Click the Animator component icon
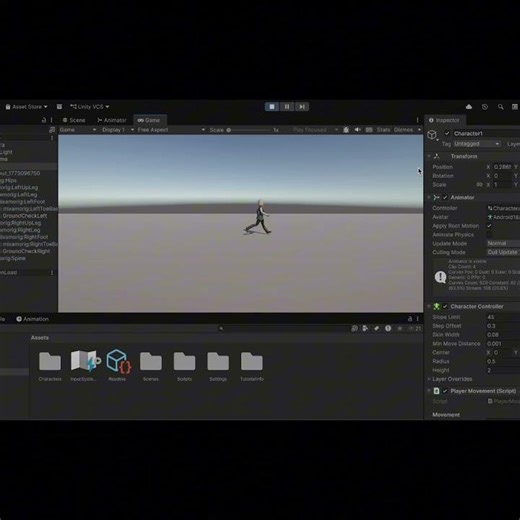The width and height of the screenshot is (520, 520). [x=437, y=197]
